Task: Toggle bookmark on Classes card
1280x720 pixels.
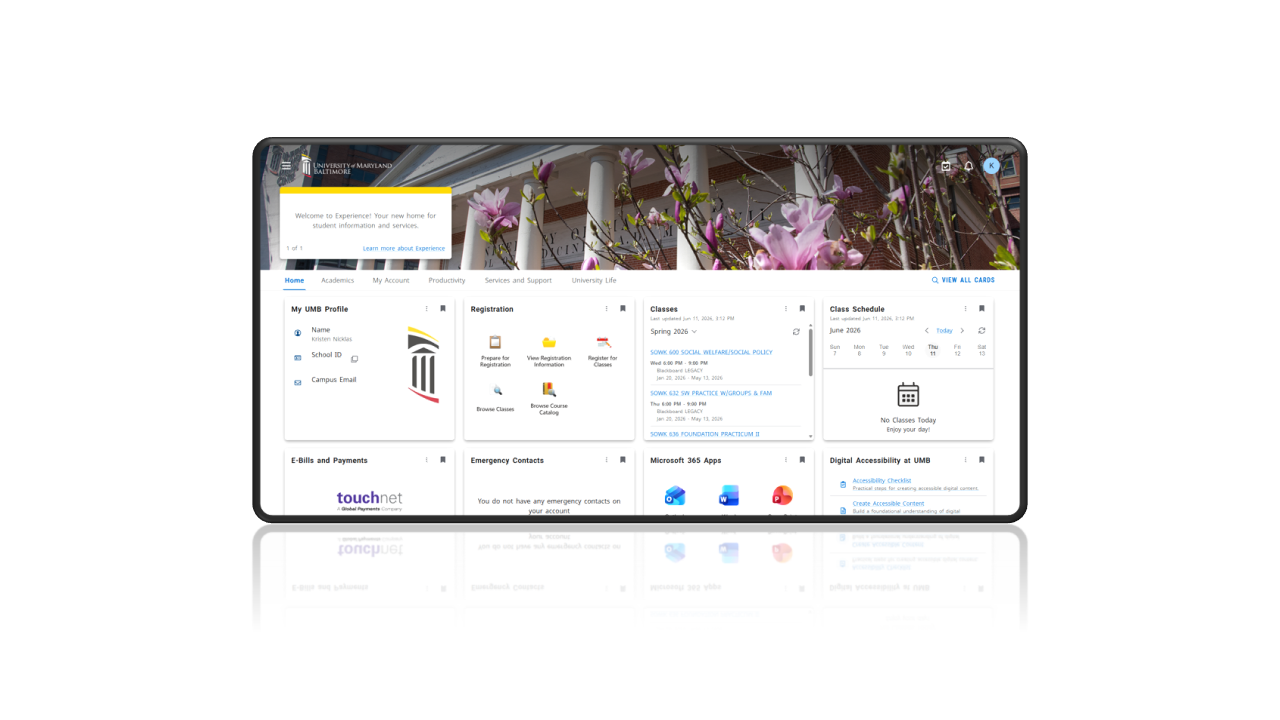Action: 802,309
